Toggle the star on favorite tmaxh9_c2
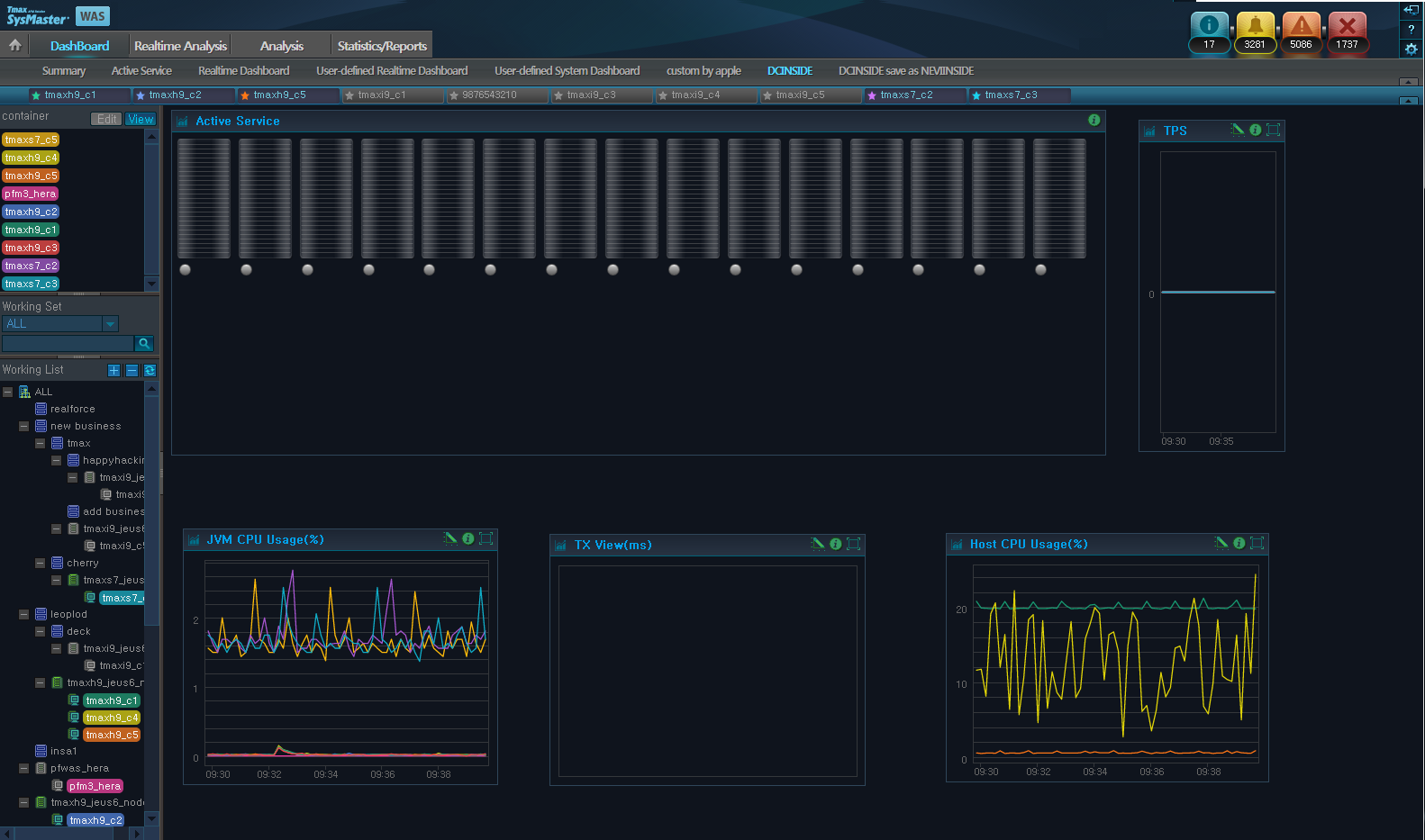Image resolution: width=1425 pixels, height=840 pixels. [x=141, y=95]
